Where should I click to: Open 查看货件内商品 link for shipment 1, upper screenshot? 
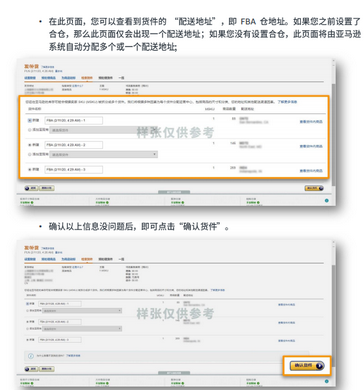[311, 122]
